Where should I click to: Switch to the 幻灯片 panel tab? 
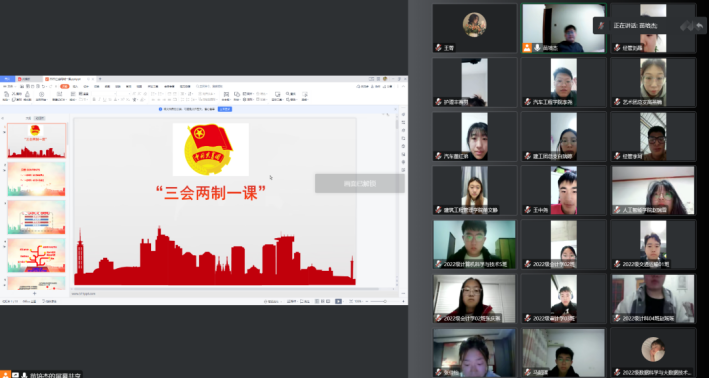tap(40, 118)
